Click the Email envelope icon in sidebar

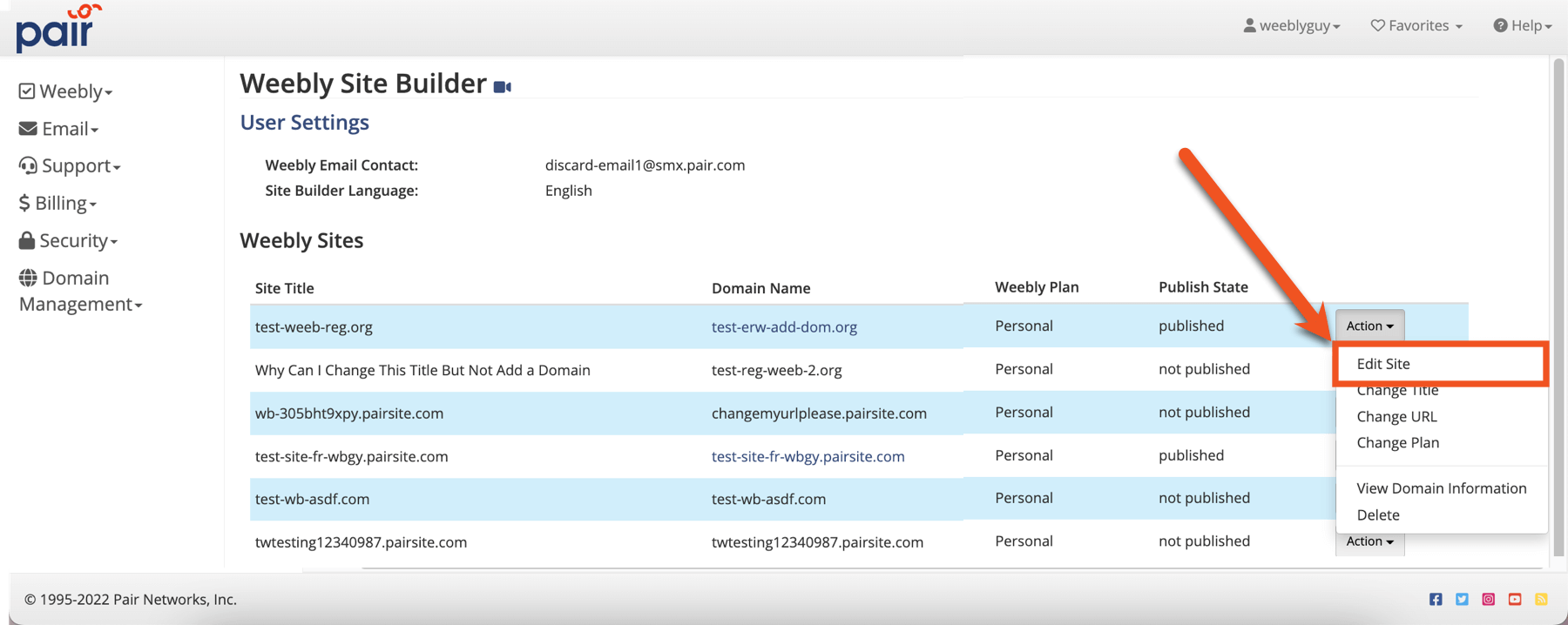[28, 128]
